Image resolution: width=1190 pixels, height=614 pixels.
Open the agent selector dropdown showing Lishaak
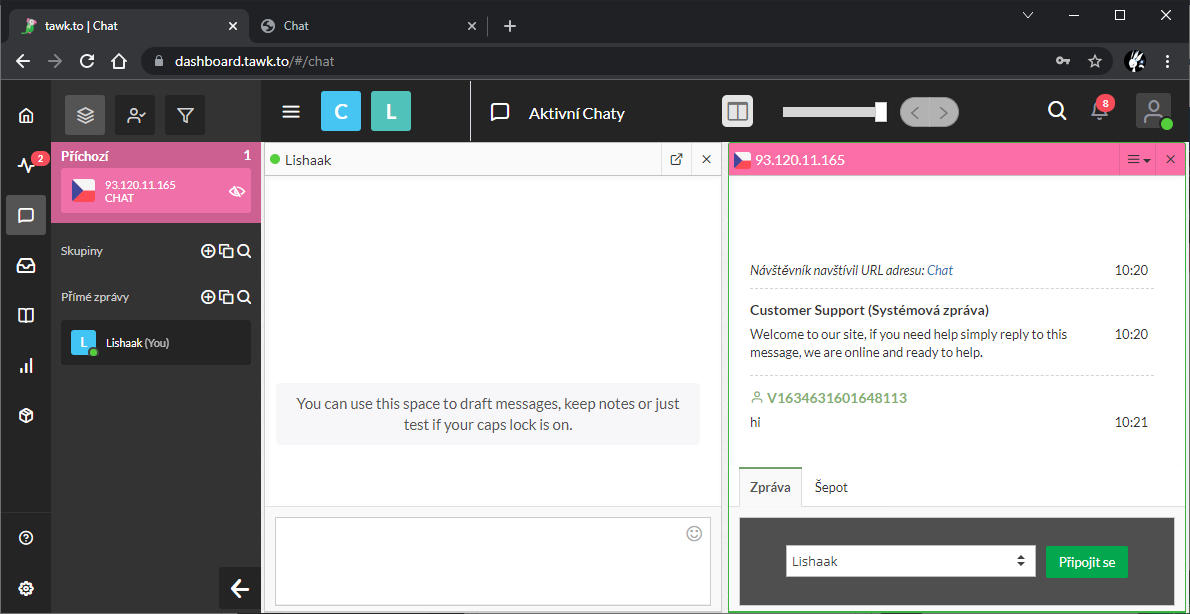pyautogui.click(x=909, y=561)
